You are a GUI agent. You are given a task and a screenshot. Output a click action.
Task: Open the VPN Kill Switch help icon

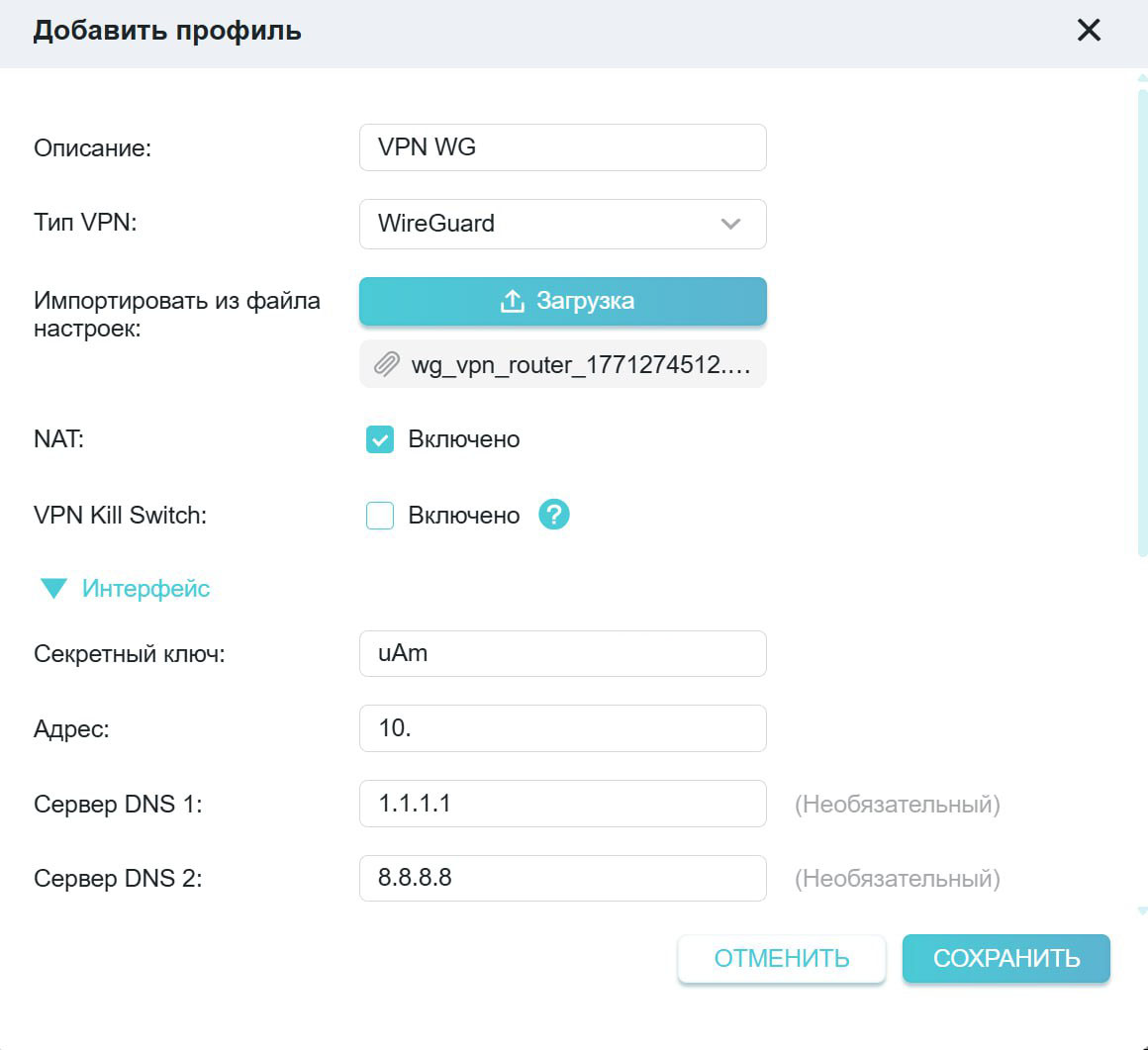point(554,515)
